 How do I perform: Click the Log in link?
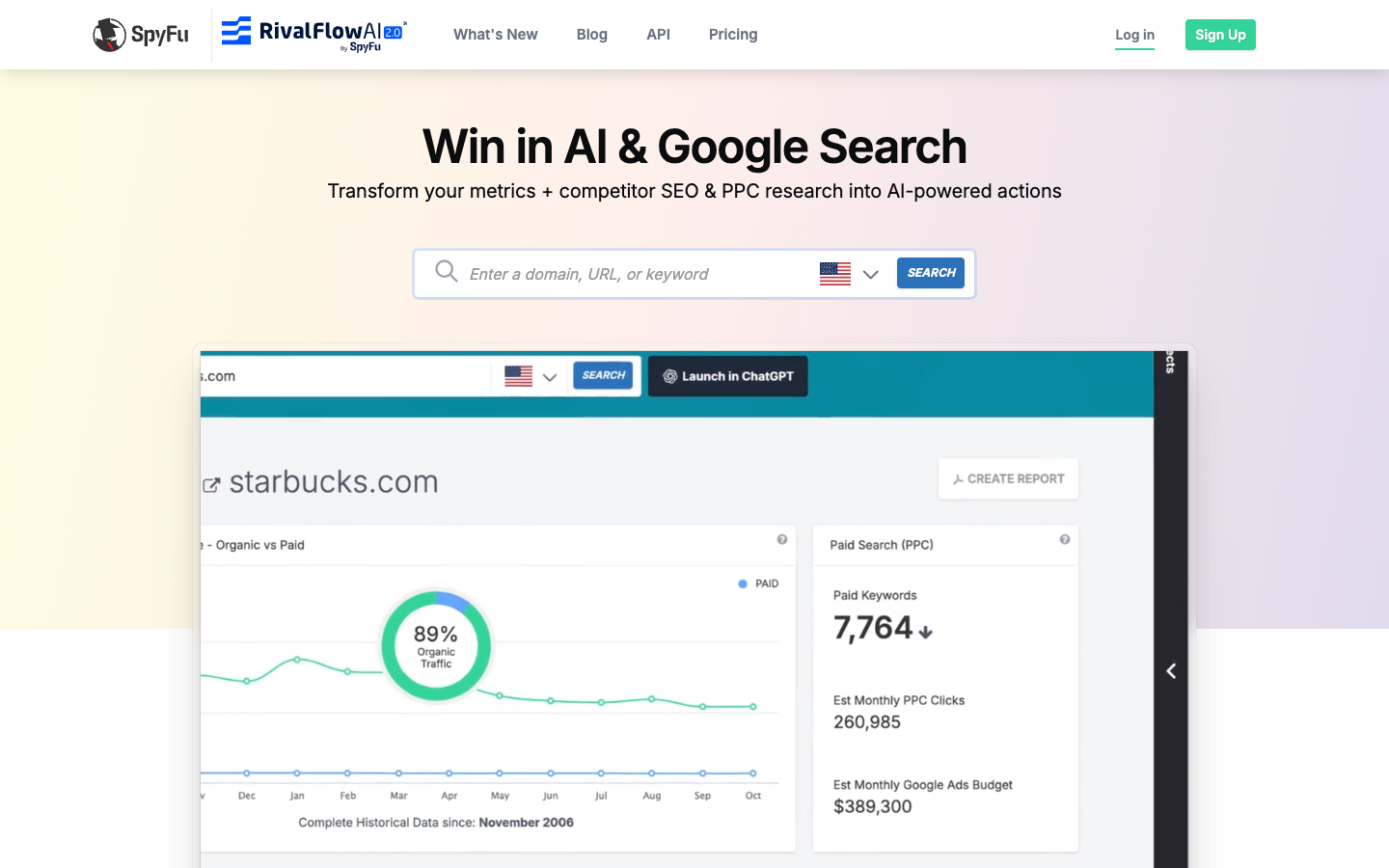click(1134, 35)
